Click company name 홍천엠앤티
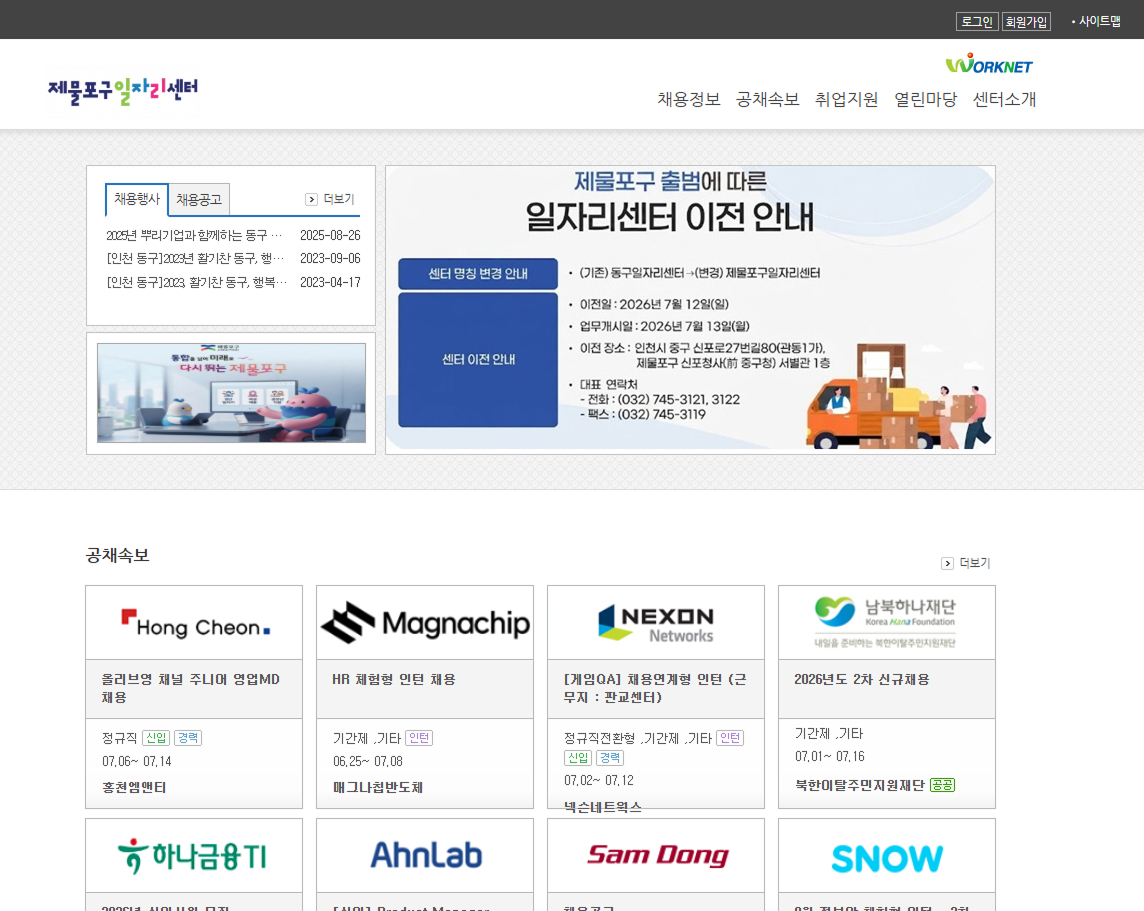The image size is (1144, 911). (134, 788)
